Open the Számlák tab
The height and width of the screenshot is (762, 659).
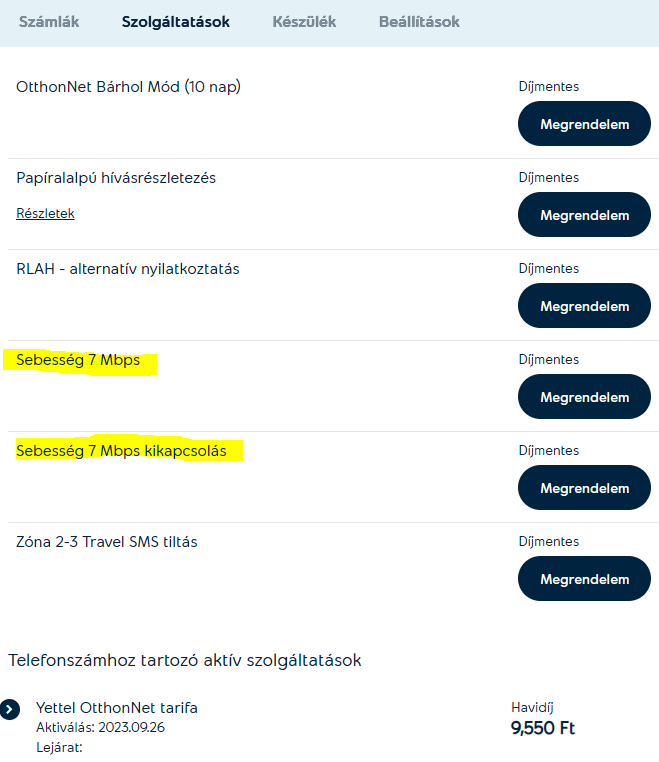pos(49,21)
